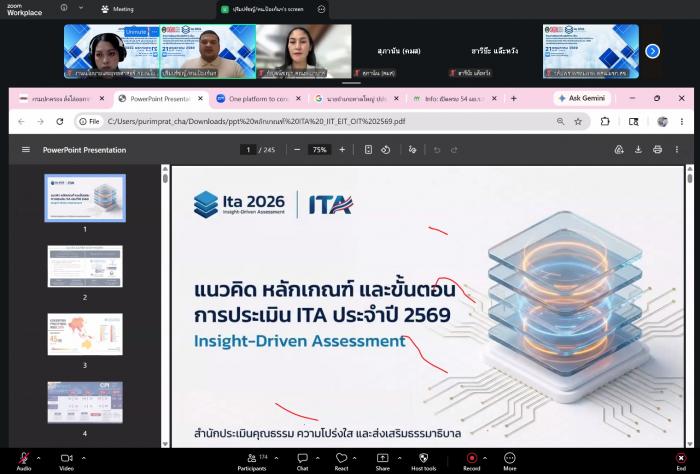Open Chrome three-dot menu
The height and width of the screenshot is (474, 700).
pos(682,121)
